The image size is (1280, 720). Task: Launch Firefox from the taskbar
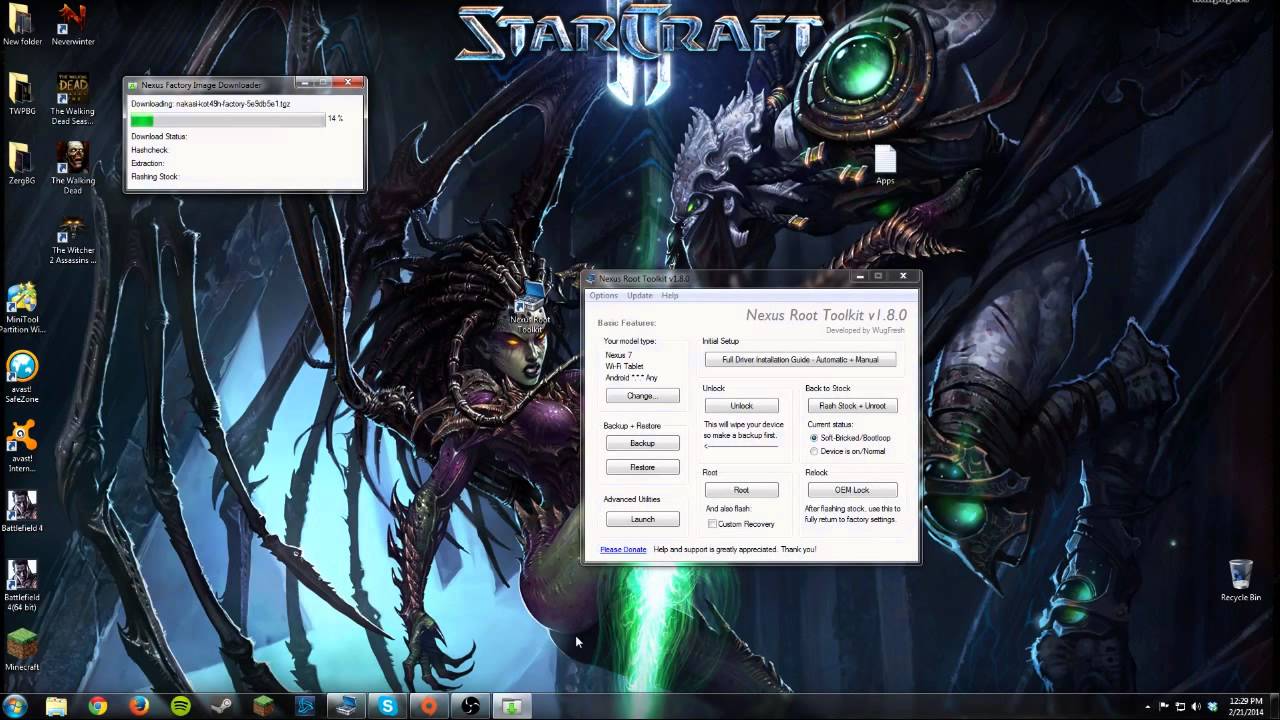139,706
